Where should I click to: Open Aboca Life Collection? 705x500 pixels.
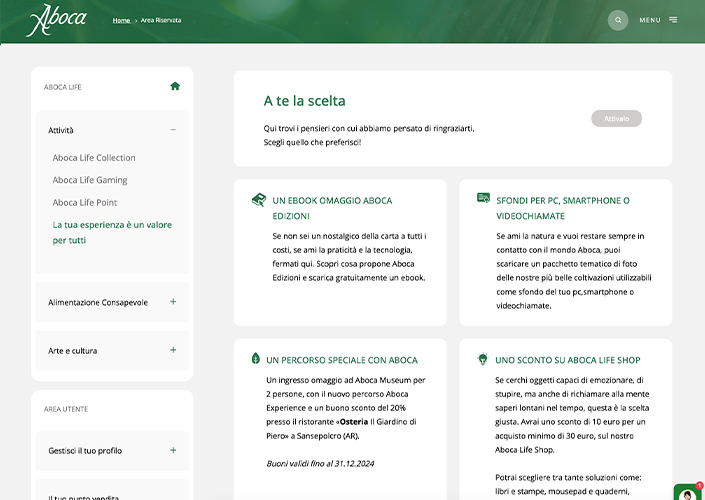(94, 158)
